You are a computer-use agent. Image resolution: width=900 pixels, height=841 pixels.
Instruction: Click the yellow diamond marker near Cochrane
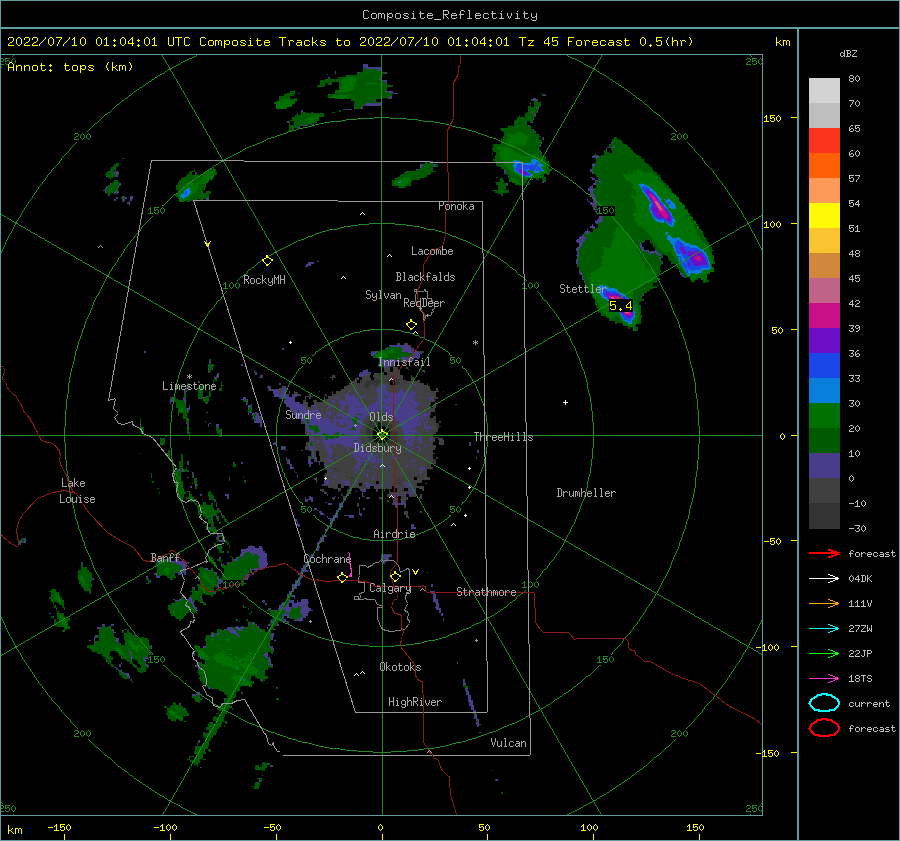coord(342,578)
